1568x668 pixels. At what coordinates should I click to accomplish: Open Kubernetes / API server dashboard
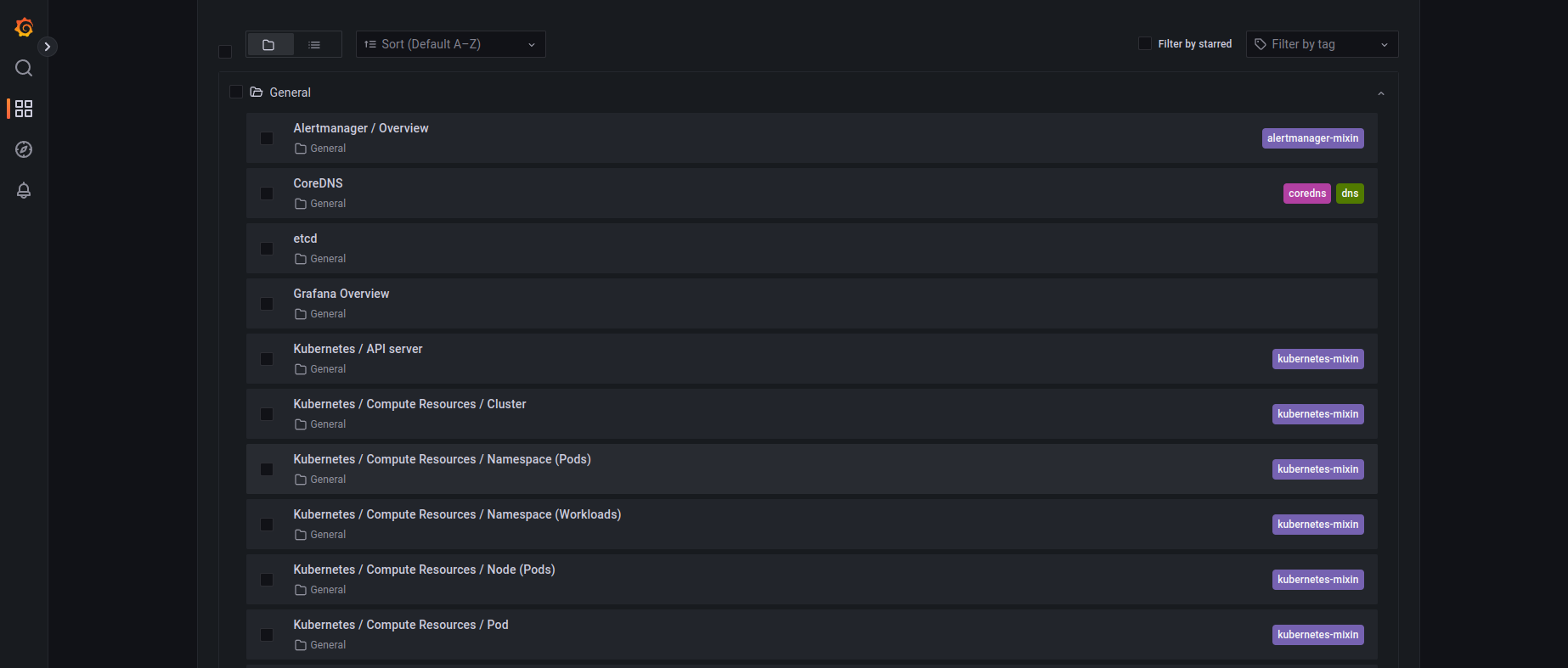coord(358,349)
